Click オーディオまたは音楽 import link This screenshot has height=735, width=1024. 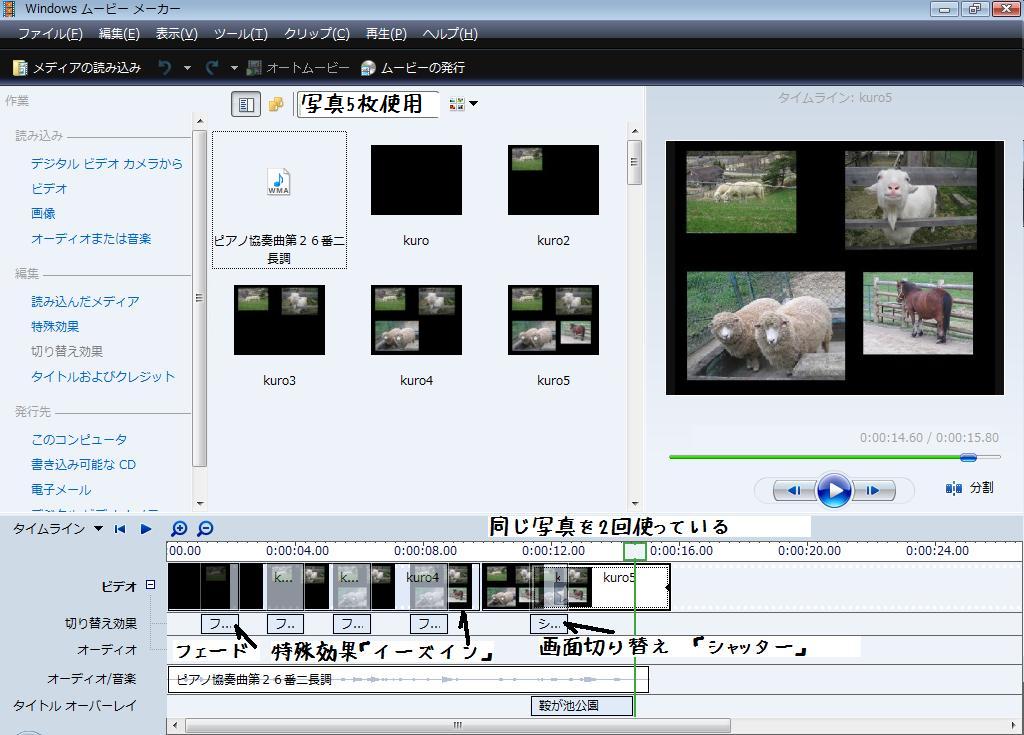[x=91, y=238]
